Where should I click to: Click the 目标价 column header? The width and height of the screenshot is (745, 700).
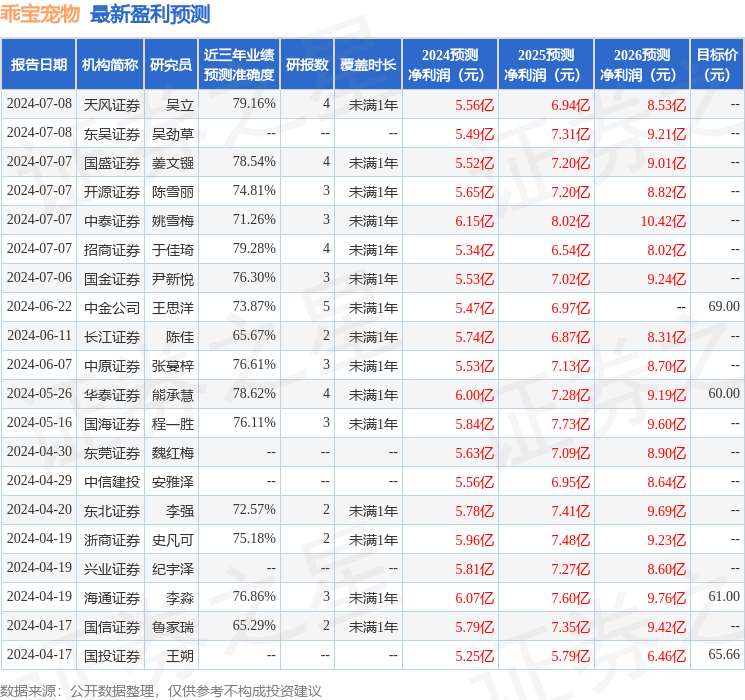(x=716, y=65)
